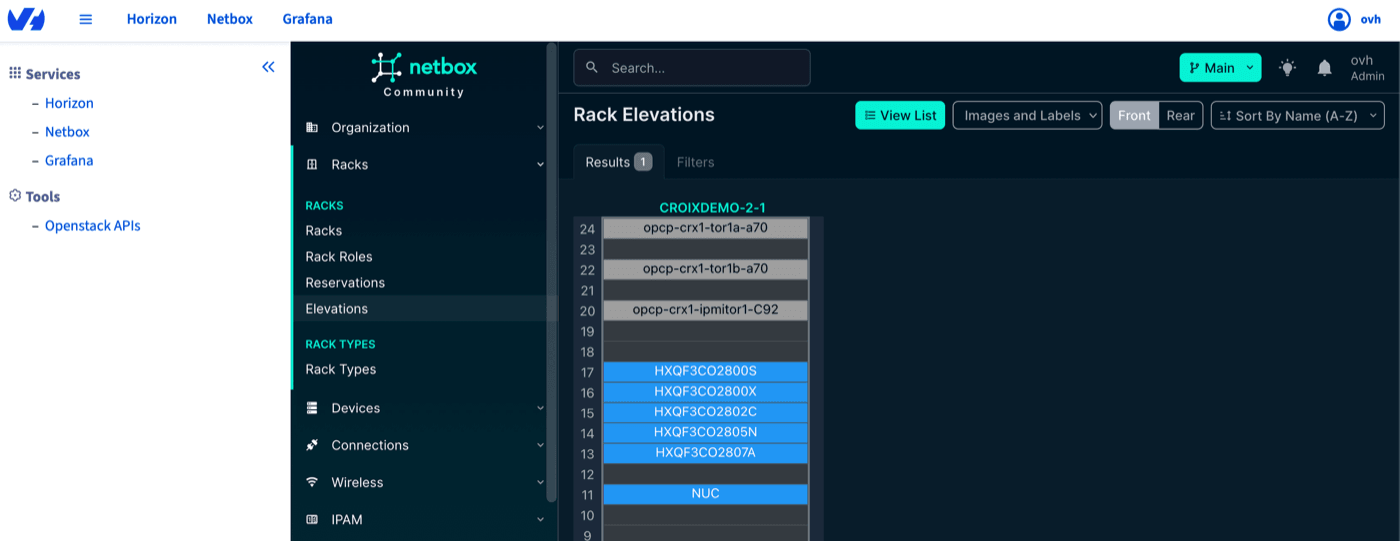Open the hamburger menu icon
This screenshot has width=1400, height=541.
click(86, 19)
